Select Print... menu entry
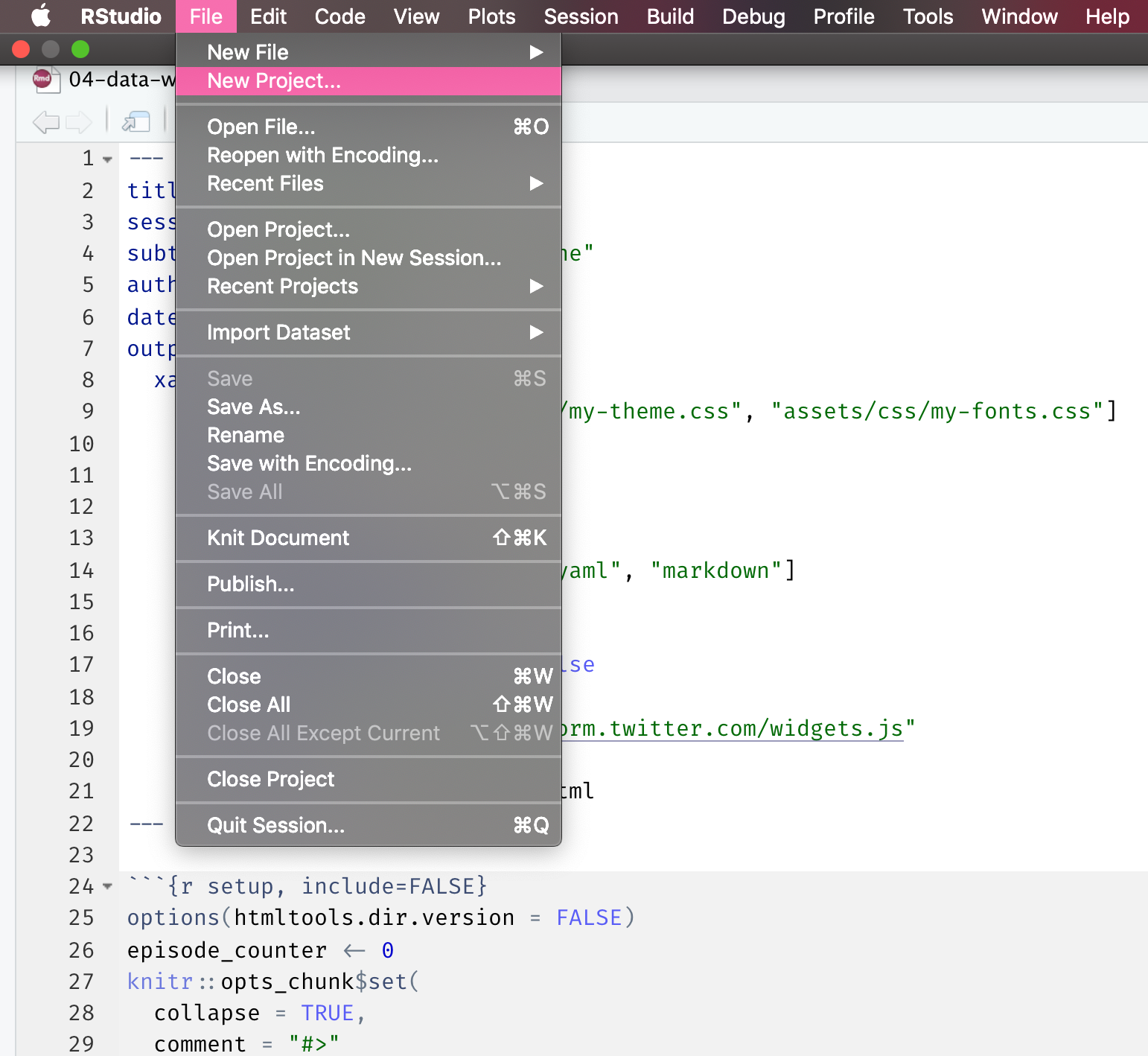The width and height of the screenshot is (1148, 1056). tap(369, 630)
